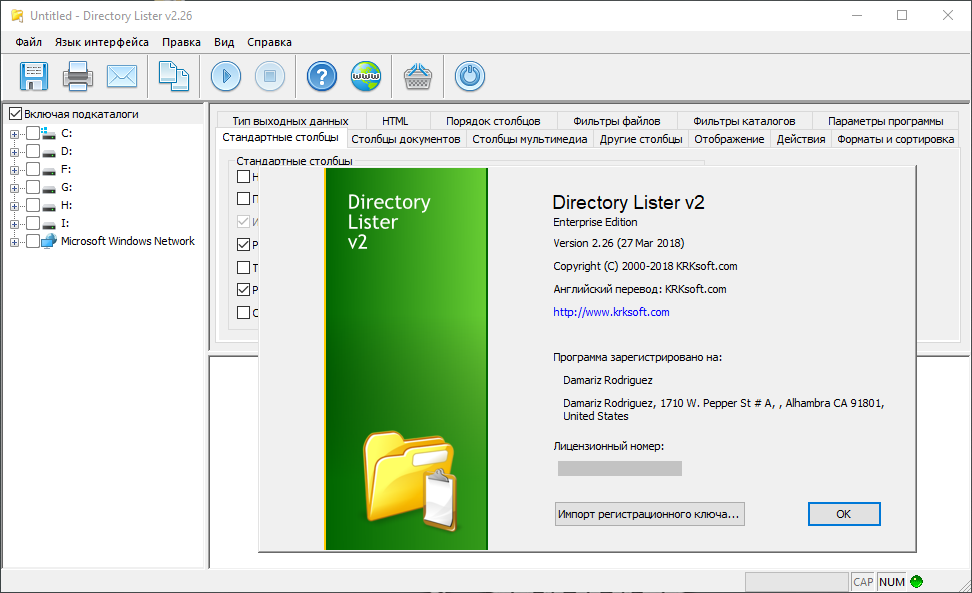The height and width of the screenshot is (593, 972).
Task: Check the box for drive G:
Action: (x=33, y=187)
